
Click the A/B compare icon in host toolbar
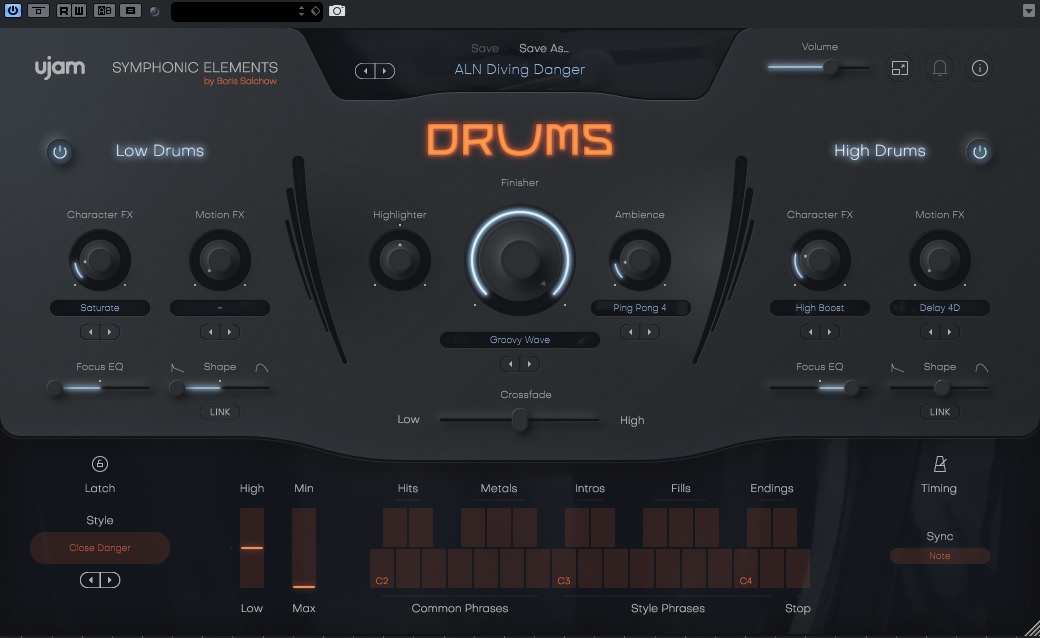click(x=104, y=11)
